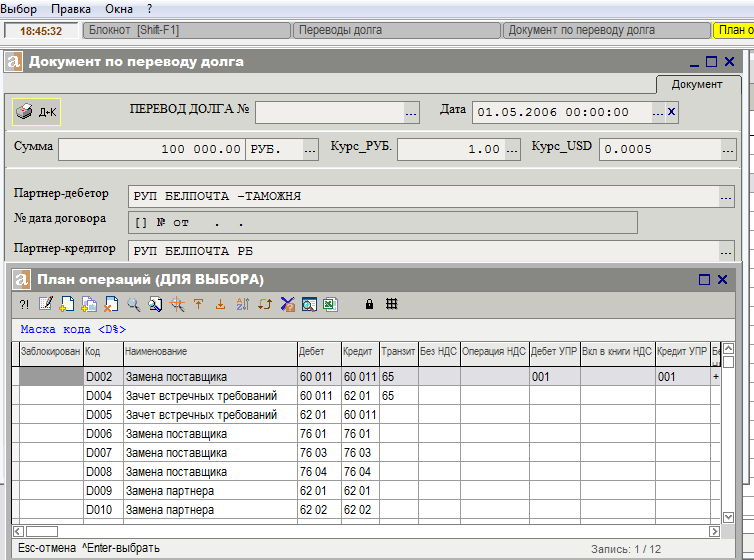Open the date picker ellipsis button
The width and height of the screenshot is (754, 560).
pos(658,113)
